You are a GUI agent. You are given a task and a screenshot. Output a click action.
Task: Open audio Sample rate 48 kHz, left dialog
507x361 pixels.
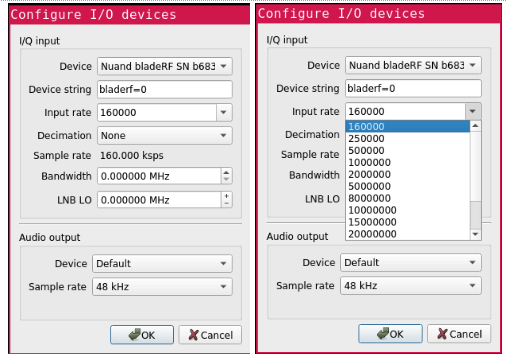pyautogui.click(x=162, y=286)
